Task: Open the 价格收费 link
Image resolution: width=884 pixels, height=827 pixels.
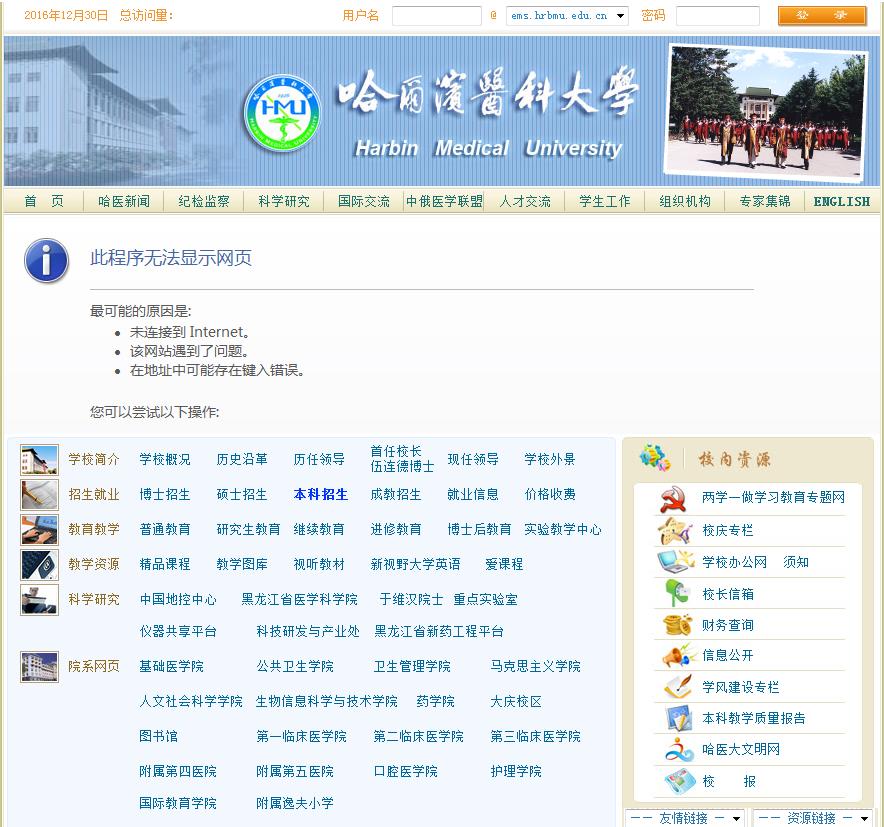Action: [x=550, y=494]
